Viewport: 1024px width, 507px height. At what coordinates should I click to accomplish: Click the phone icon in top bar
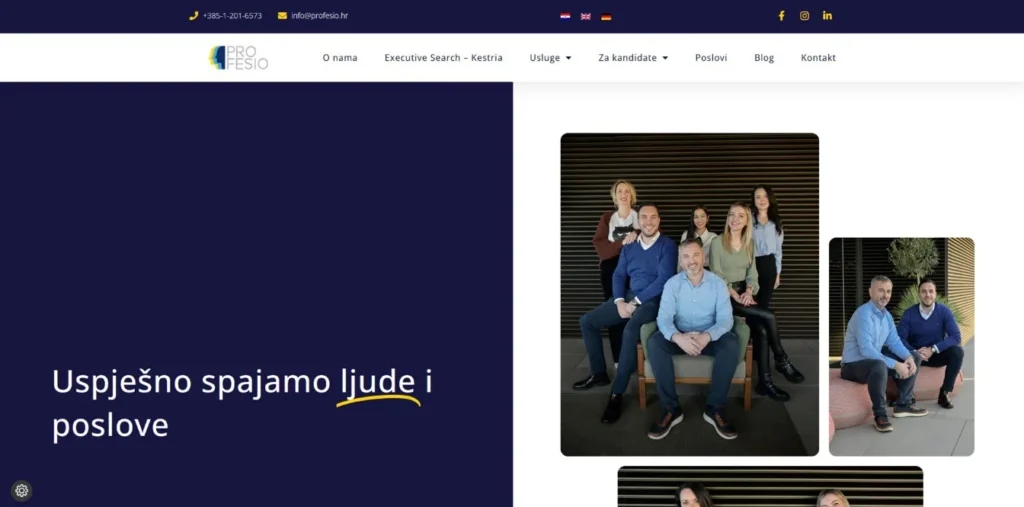194,16
